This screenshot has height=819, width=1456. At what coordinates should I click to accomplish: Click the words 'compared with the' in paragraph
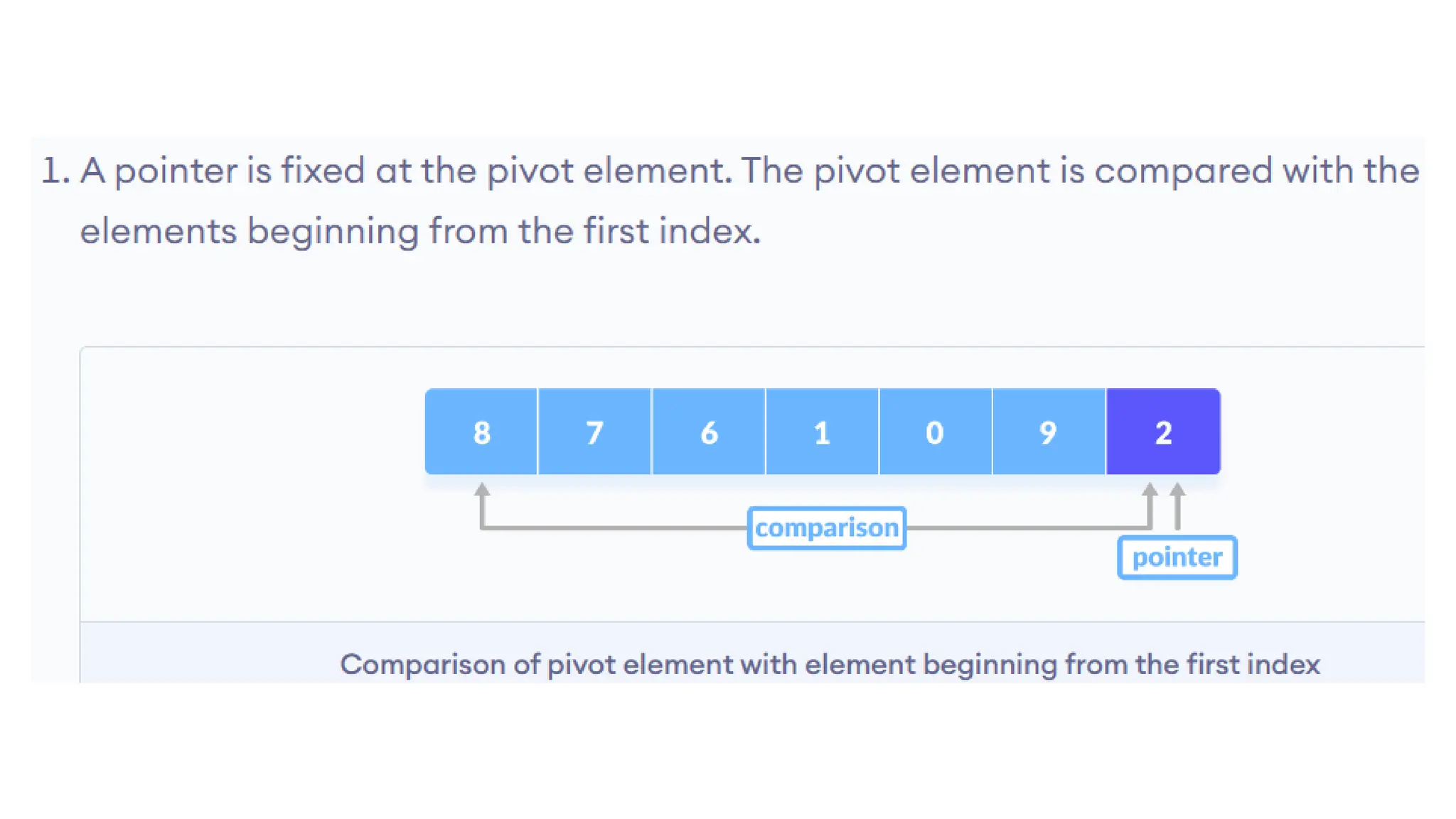click(x=1256, y=171)
